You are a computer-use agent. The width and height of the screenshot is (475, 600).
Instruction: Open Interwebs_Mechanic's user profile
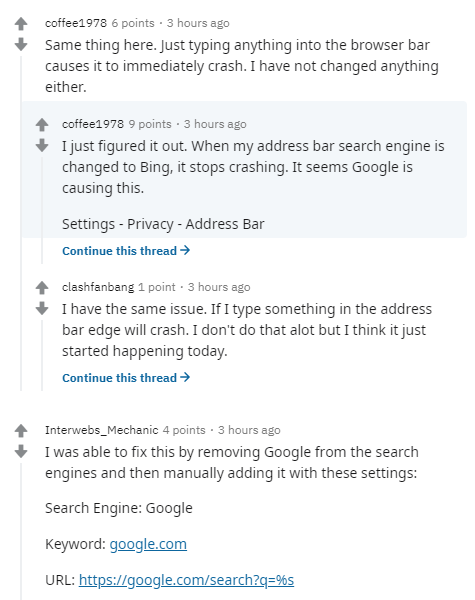(x=101, y=430)
